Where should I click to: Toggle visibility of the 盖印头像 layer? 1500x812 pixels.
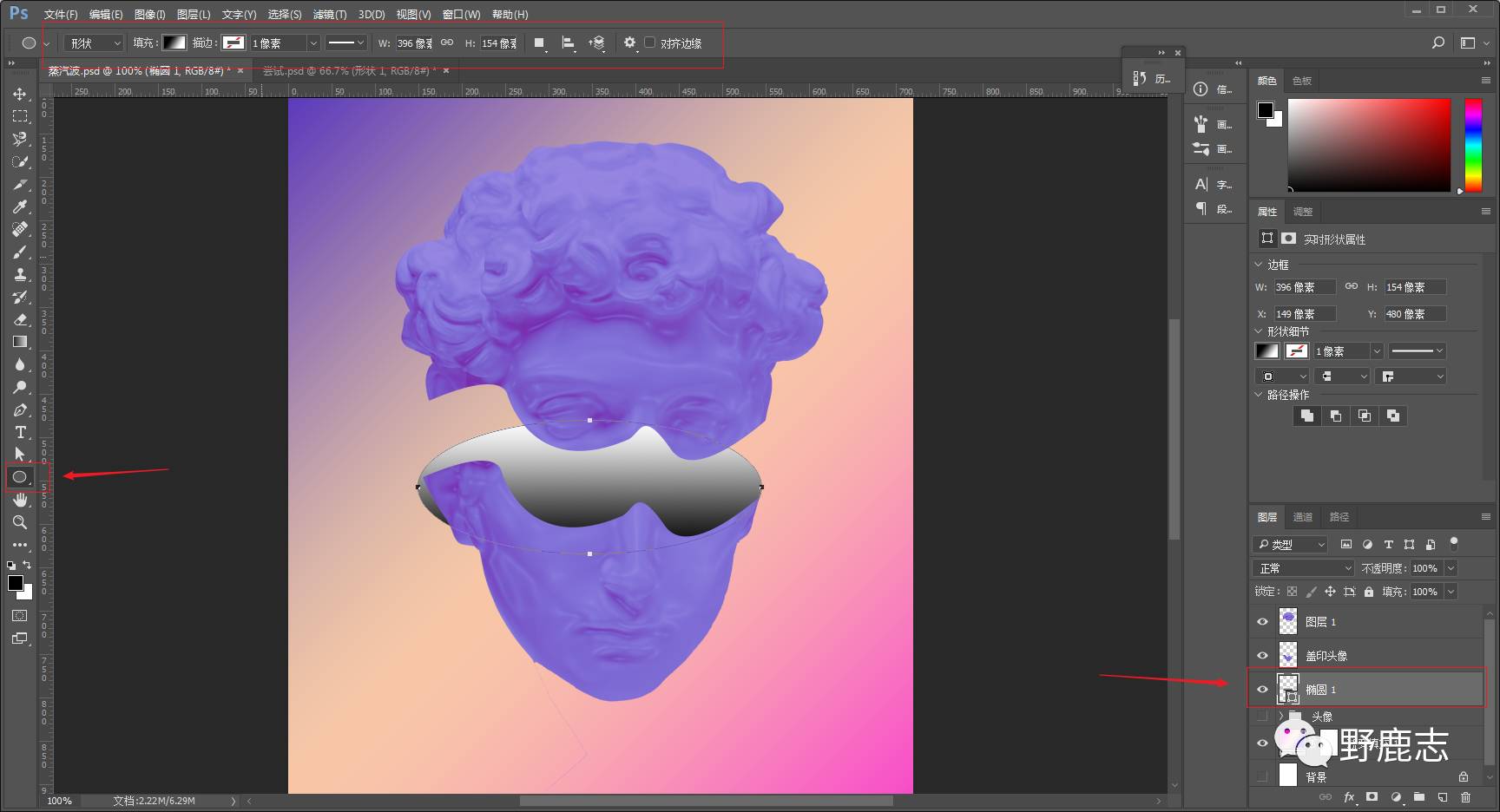tap(1262, 656)
